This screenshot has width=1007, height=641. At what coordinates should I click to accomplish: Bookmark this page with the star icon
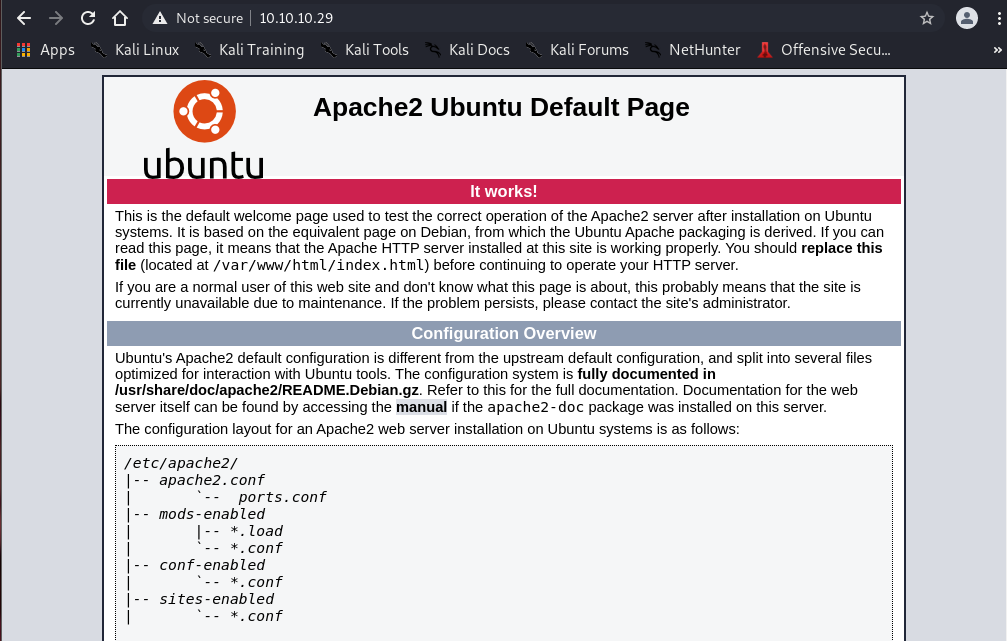[x=926, y=18]
